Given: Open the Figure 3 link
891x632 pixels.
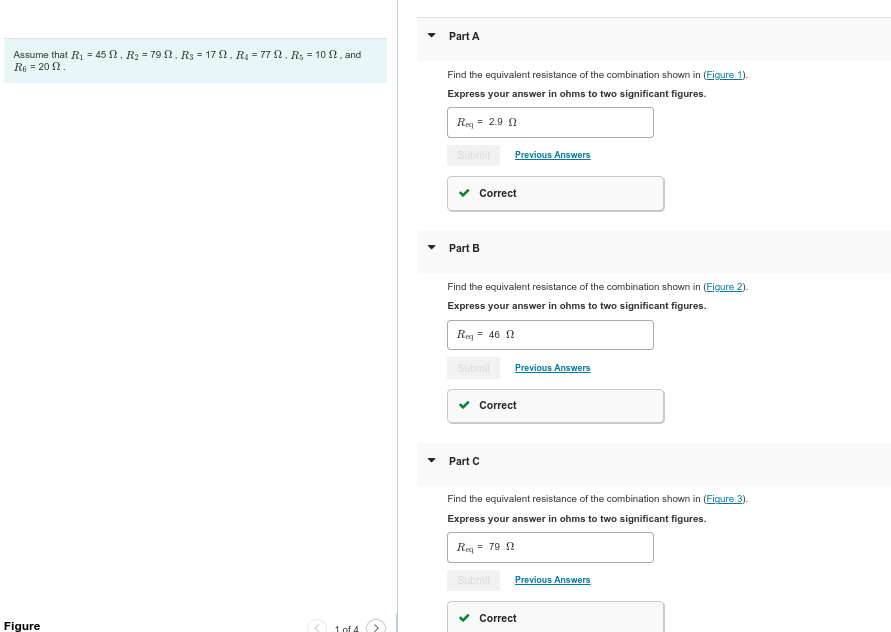Looking at the screenshot, I should [x=724, y=498].
